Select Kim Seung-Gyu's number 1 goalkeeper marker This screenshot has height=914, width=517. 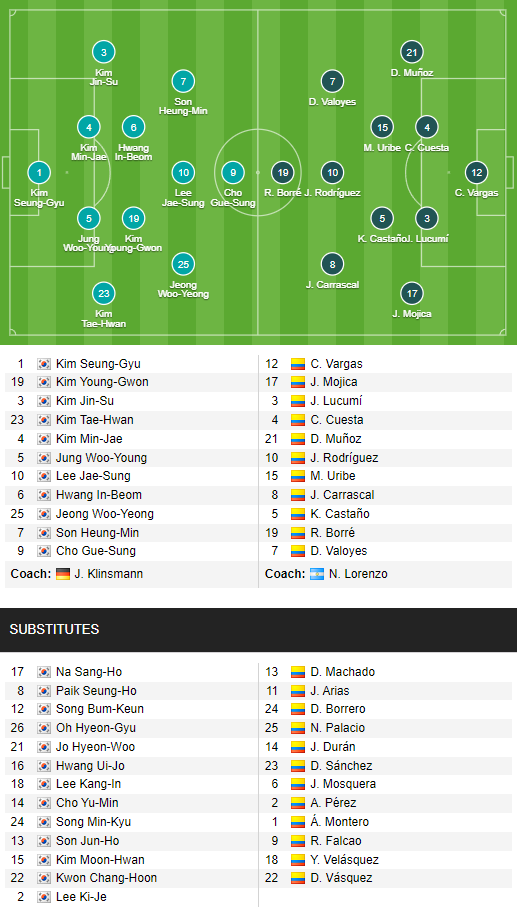(x=39, y=173)
